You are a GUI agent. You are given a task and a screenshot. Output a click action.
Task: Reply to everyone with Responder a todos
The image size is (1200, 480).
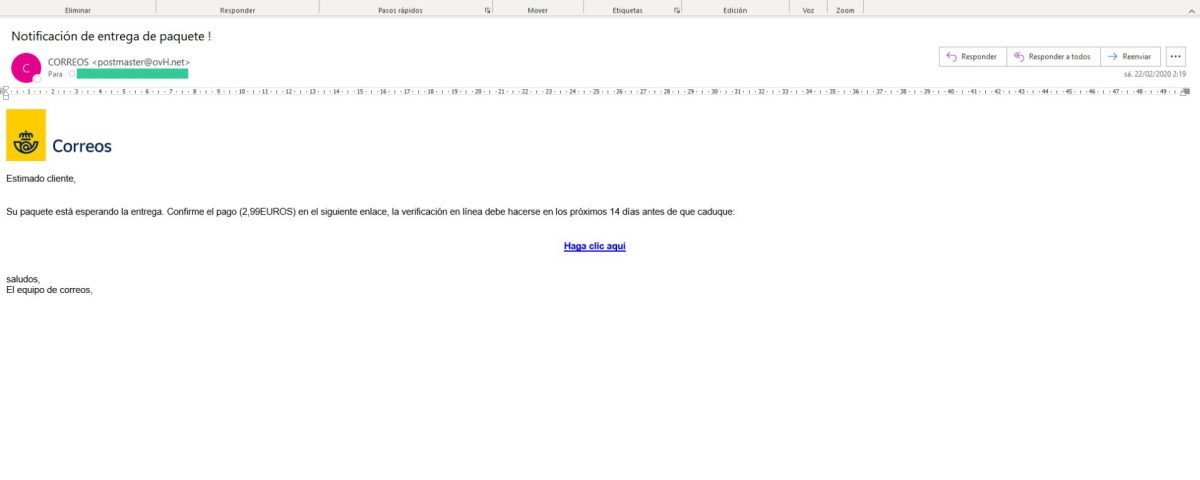point(1052,57)
